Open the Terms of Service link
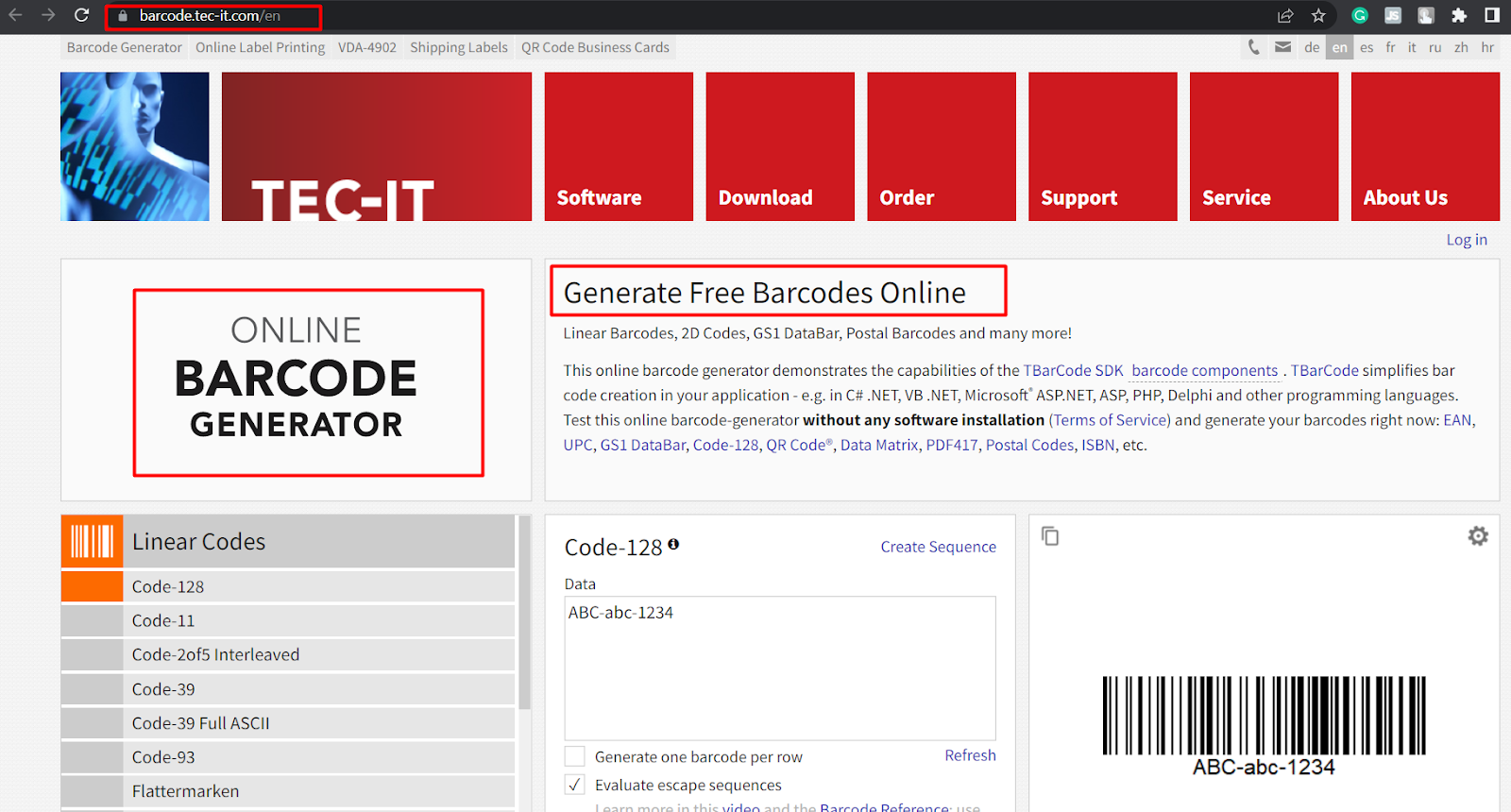 (1110, 420)
